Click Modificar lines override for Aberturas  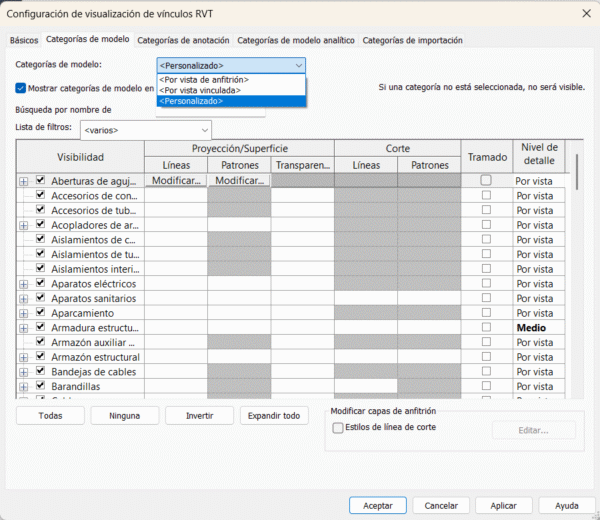175,181
